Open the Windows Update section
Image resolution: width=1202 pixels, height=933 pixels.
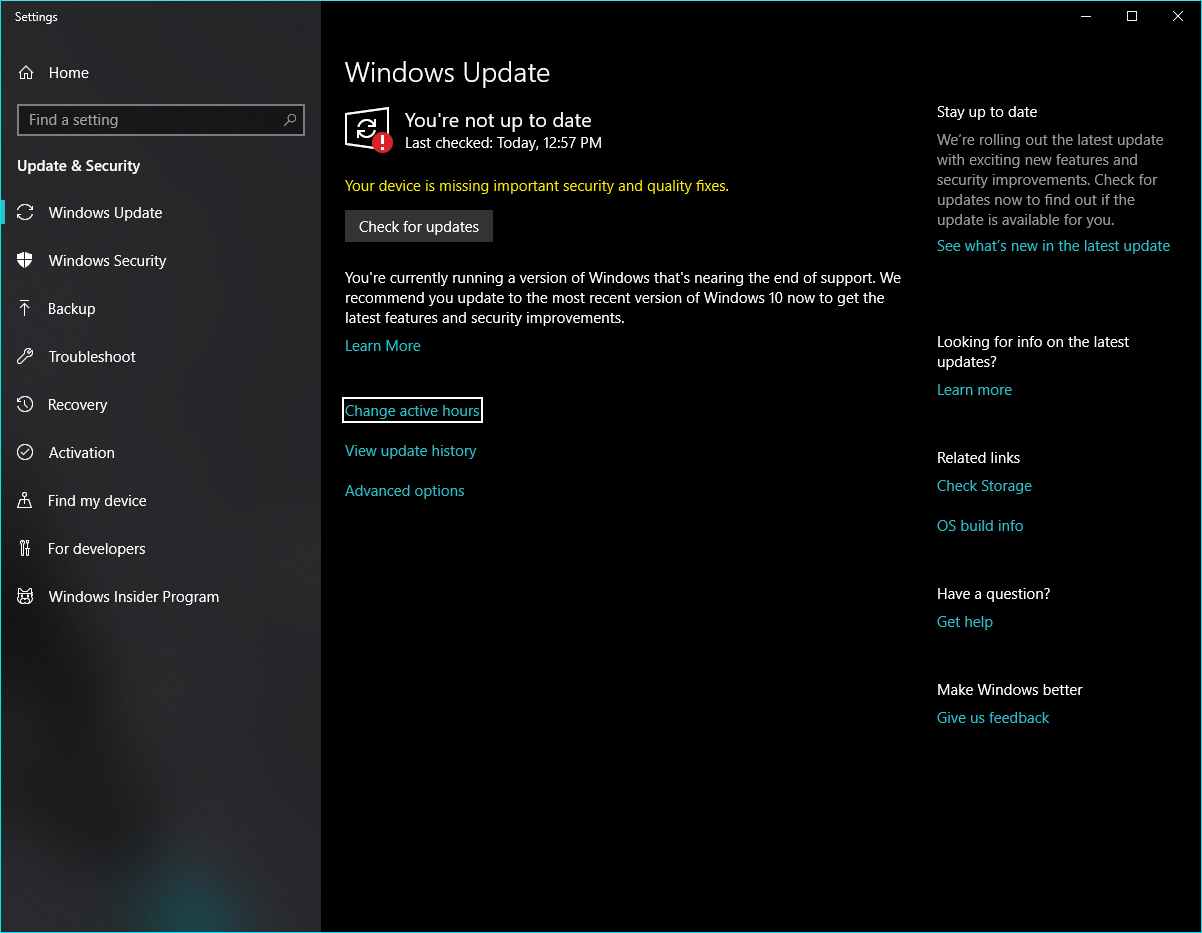pos(160,213)
